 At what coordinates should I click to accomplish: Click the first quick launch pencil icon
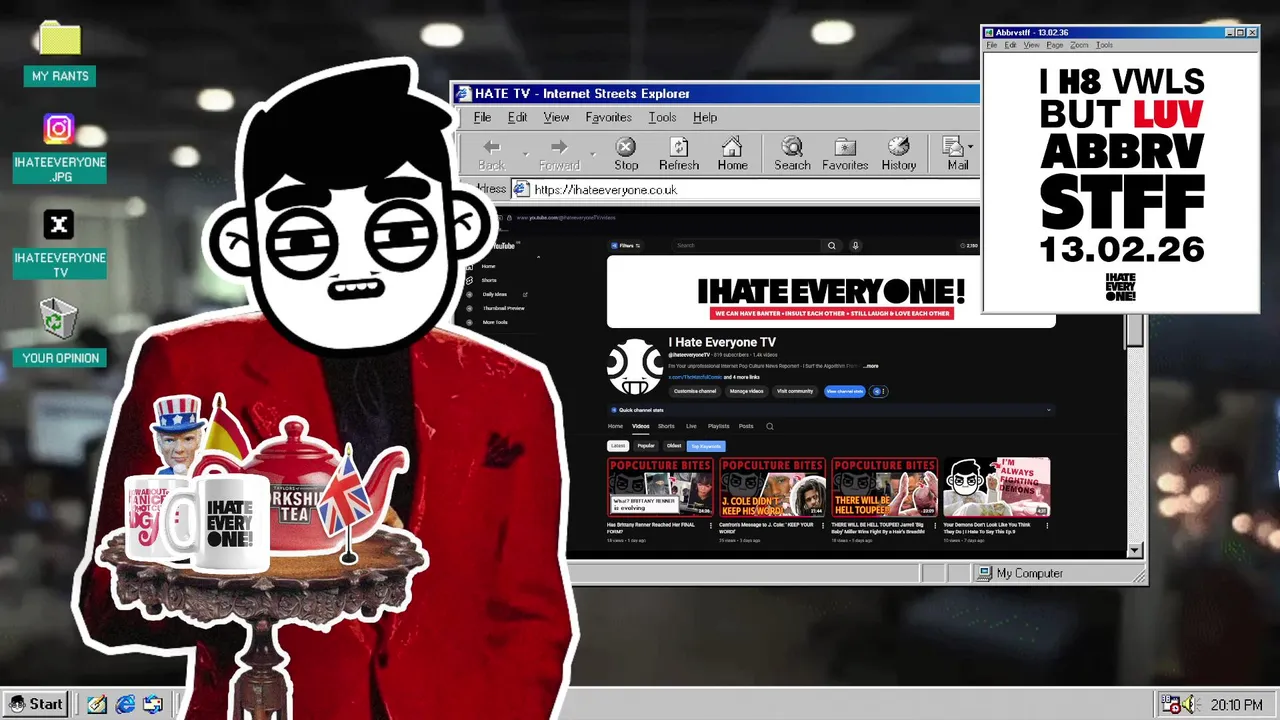tap(96, 704)
